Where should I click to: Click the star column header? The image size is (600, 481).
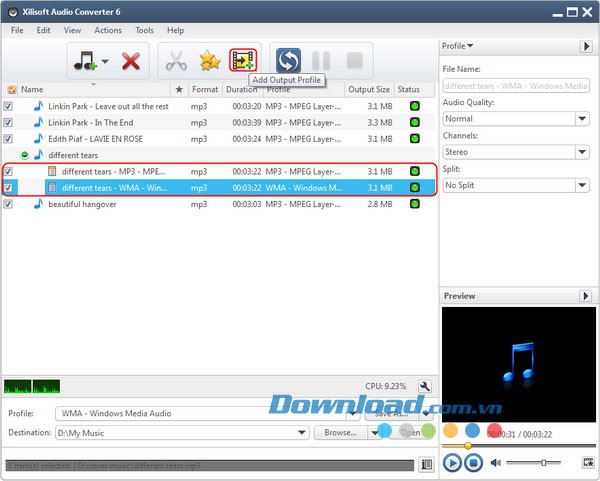[179, 90]
